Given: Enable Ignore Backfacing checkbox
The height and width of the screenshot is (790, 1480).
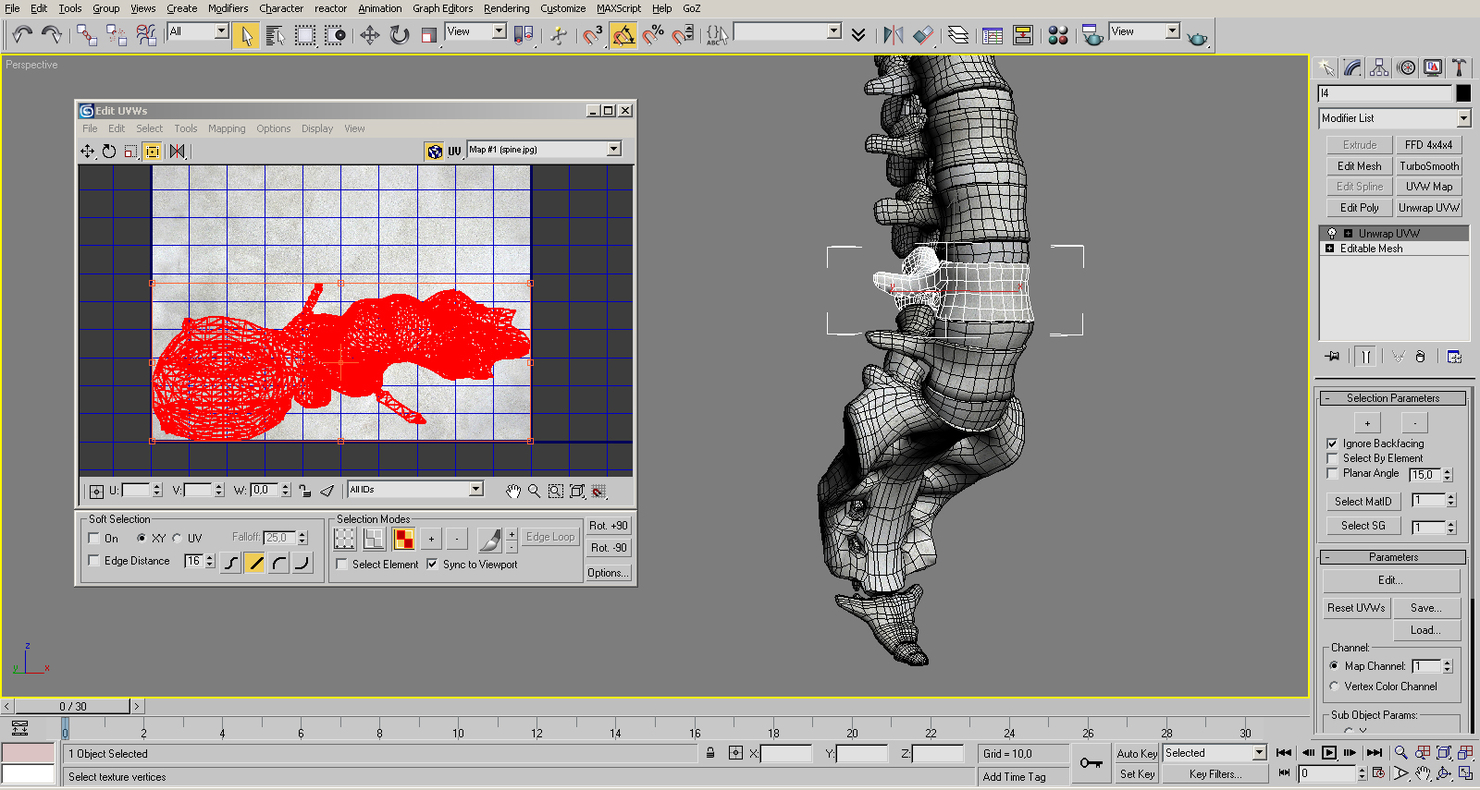Looking at the screenshot, I should pos(1333,443).
